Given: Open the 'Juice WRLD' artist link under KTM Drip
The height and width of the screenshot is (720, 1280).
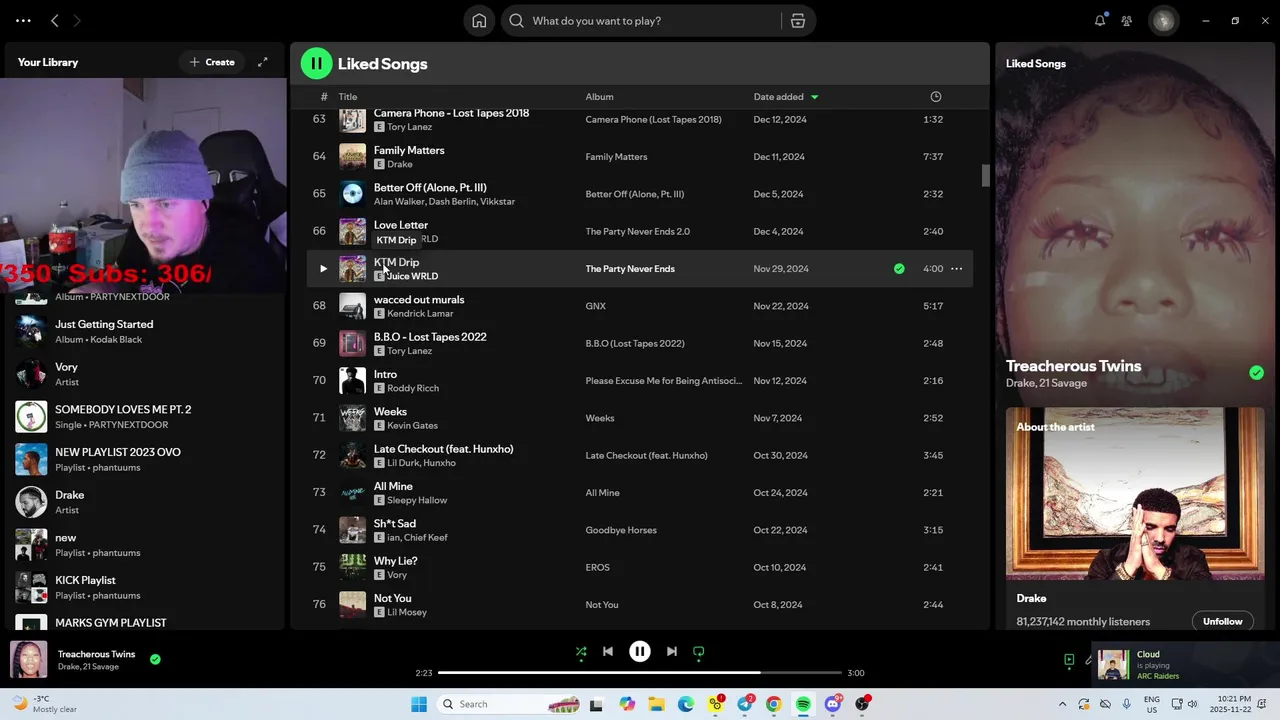Looking at the screenshot, I should pos(412,276).
